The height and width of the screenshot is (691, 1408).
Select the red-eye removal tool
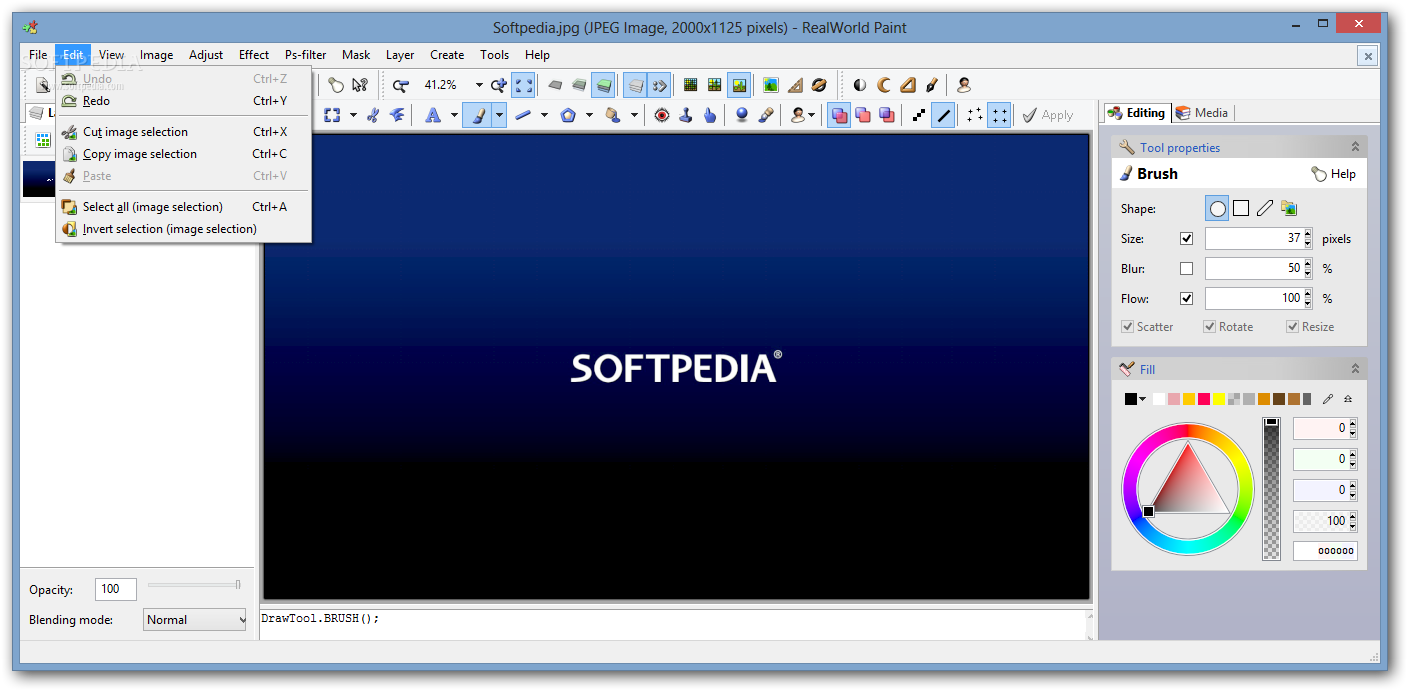[x=662, y=115]
